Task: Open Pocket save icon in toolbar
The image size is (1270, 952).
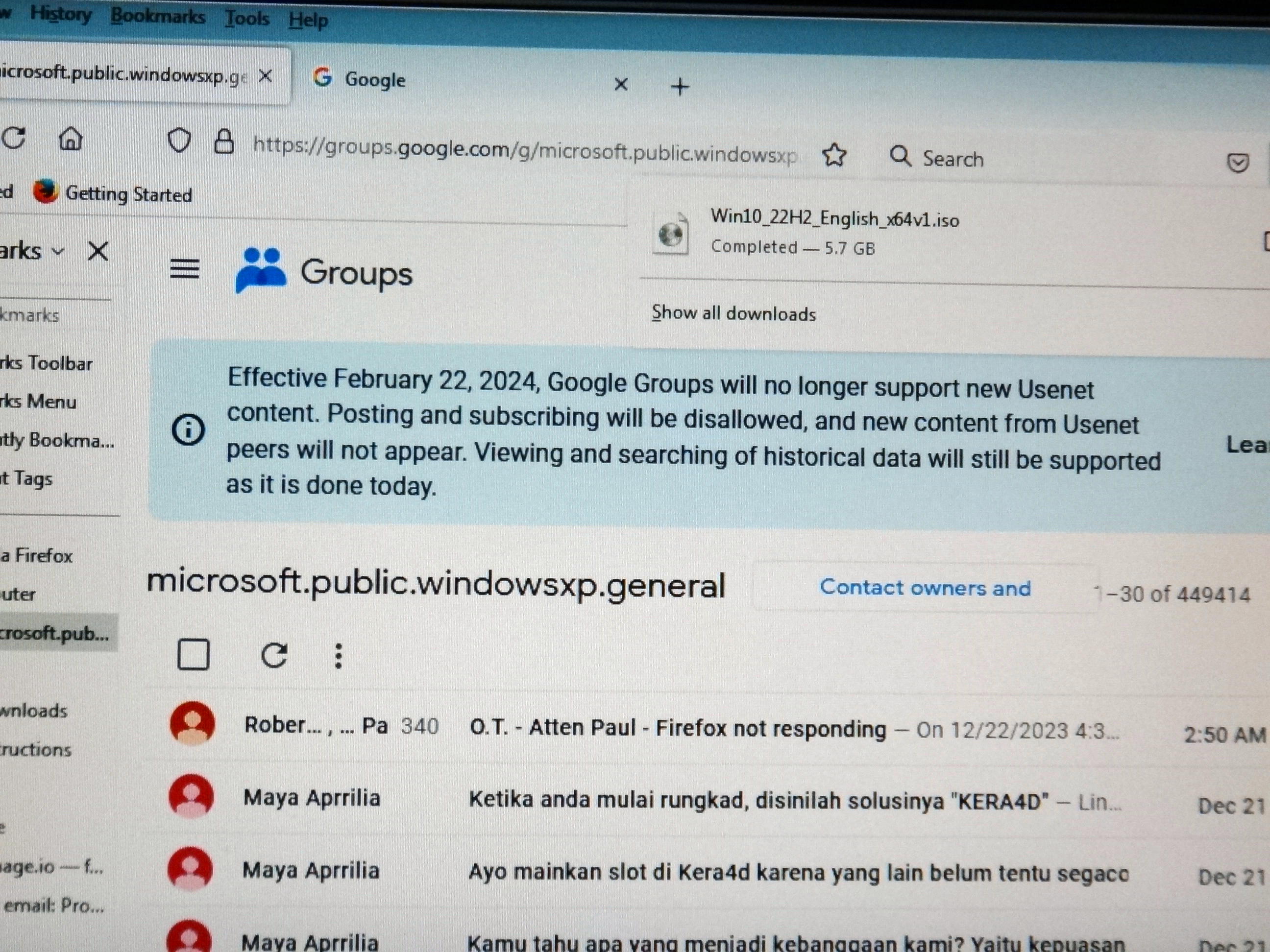Action: pos(1238,163)
